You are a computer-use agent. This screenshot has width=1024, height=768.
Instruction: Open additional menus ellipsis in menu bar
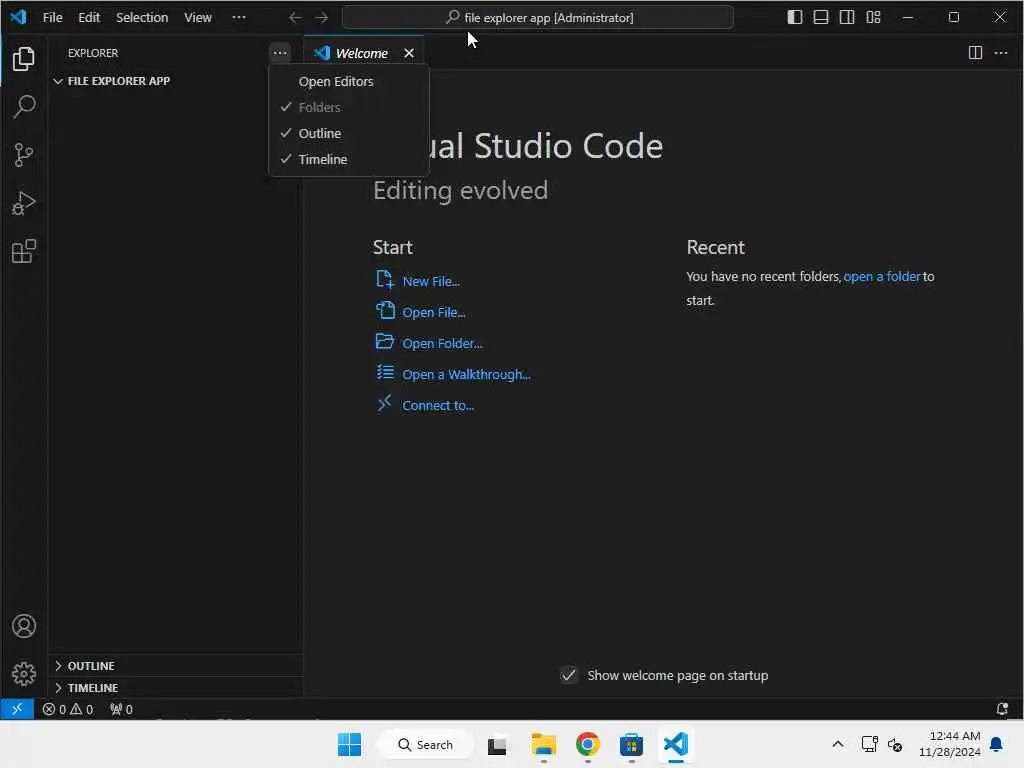click(239, 18)
